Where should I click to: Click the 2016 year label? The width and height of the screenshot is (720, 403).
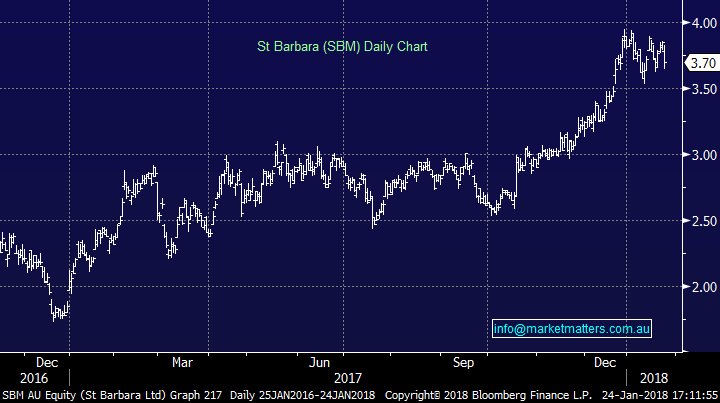(34, 378)
